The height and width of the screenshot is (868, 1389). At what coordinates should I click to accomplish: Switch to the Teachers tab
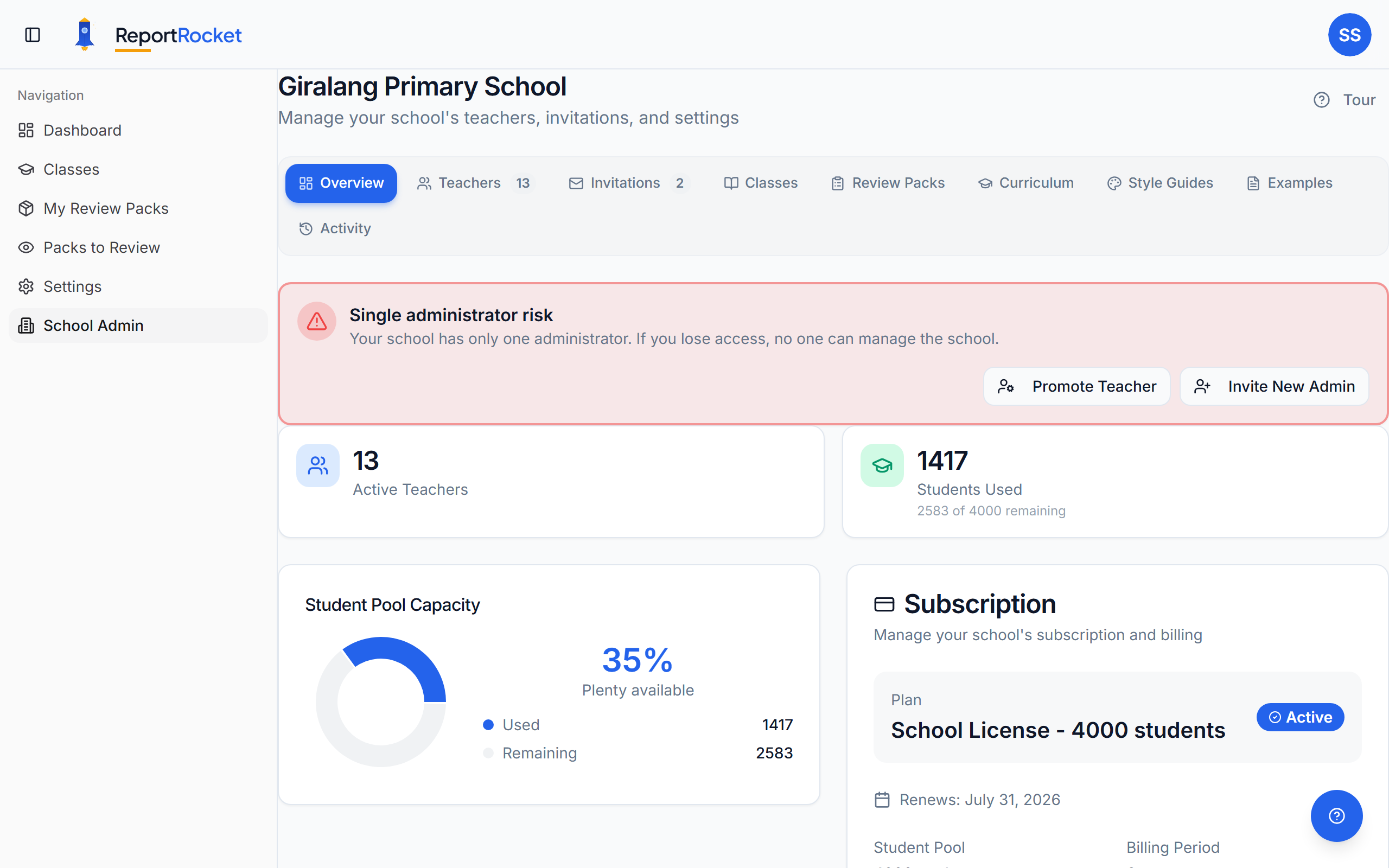pyautogui.click(x=469, y=183)
